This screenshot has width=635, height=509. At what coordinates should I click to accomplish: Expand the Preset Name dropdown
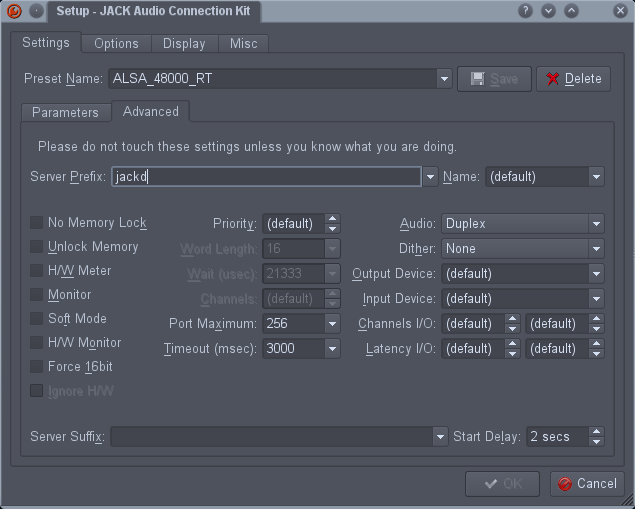(x=444, y=79)
